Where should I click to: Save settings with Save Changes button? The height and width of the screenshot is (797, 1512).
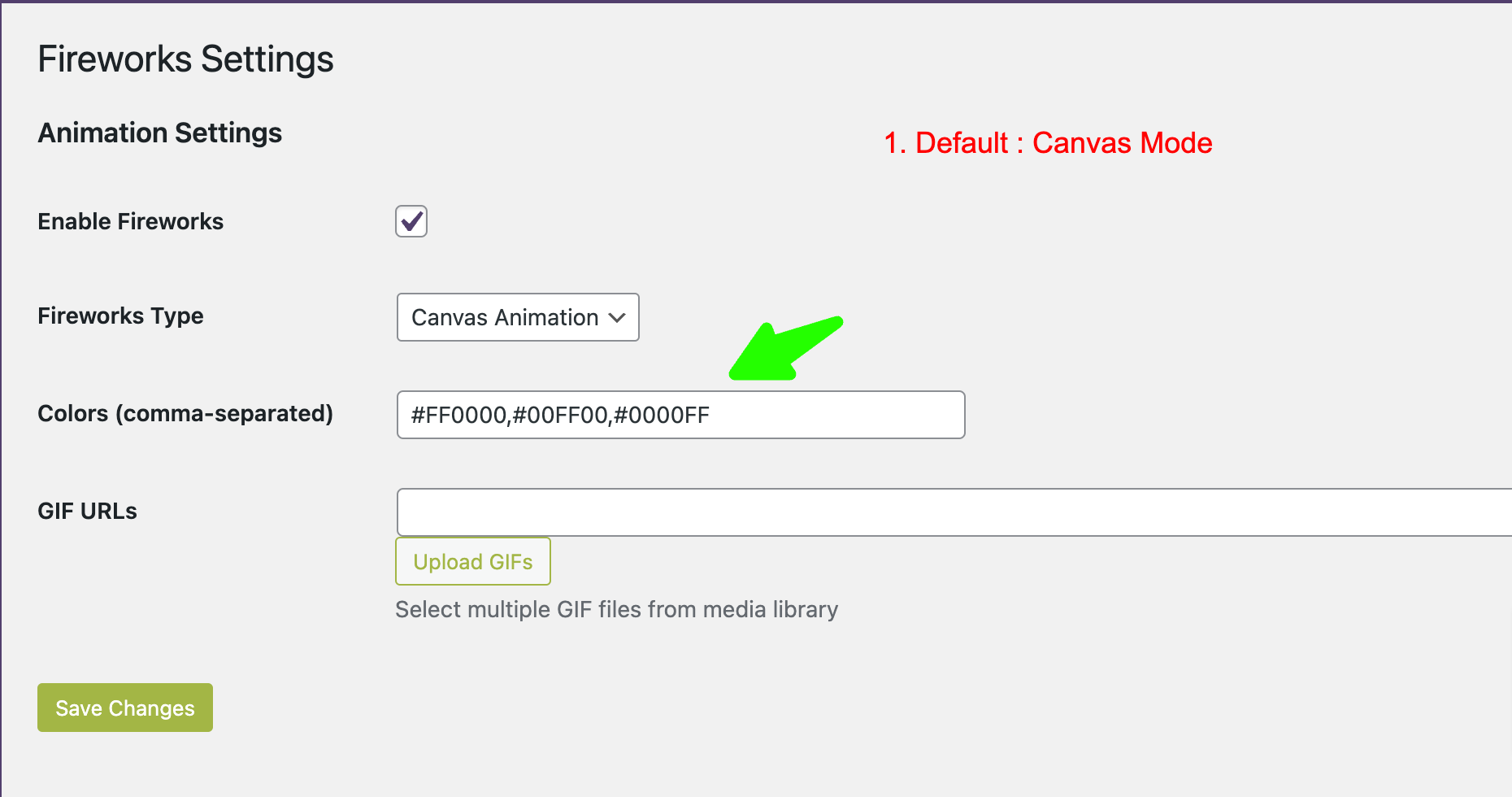125,708
